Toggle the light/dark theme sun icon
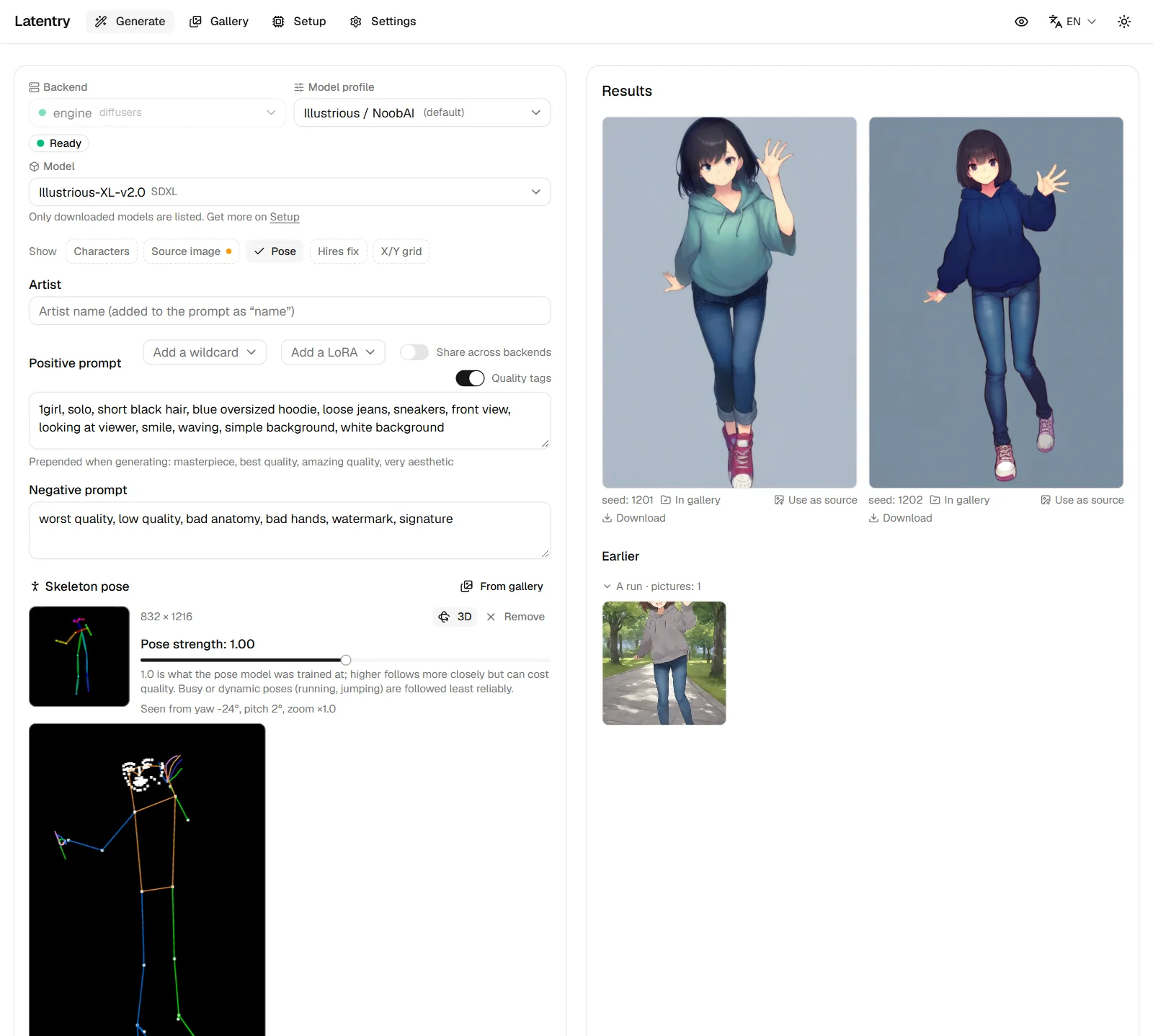This screenshot has width=1153, height=1036. click(1124, 22)
